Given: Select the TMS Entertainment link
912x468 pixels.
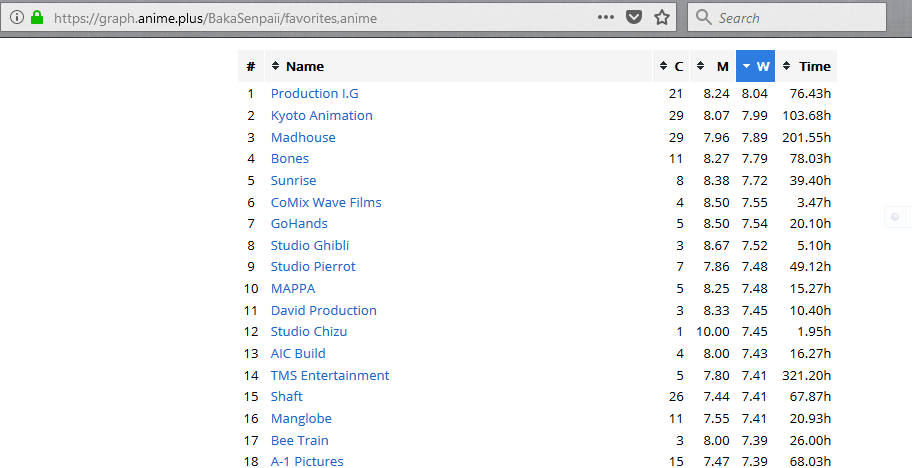Looking at the screenshot, I should pyautogui.click(x=330, y=376).
